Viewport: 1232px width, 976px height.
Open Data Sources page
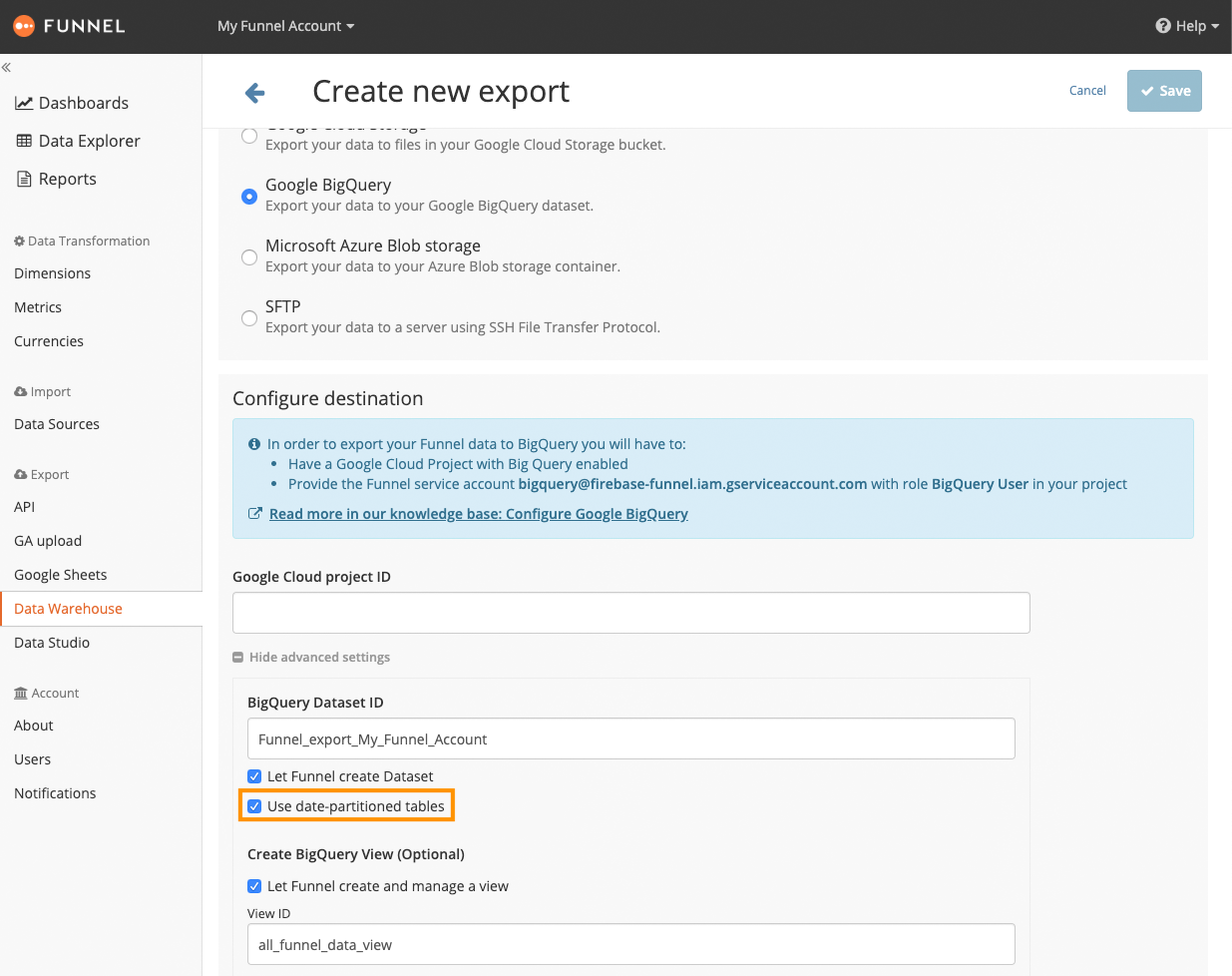click(57, 424)
